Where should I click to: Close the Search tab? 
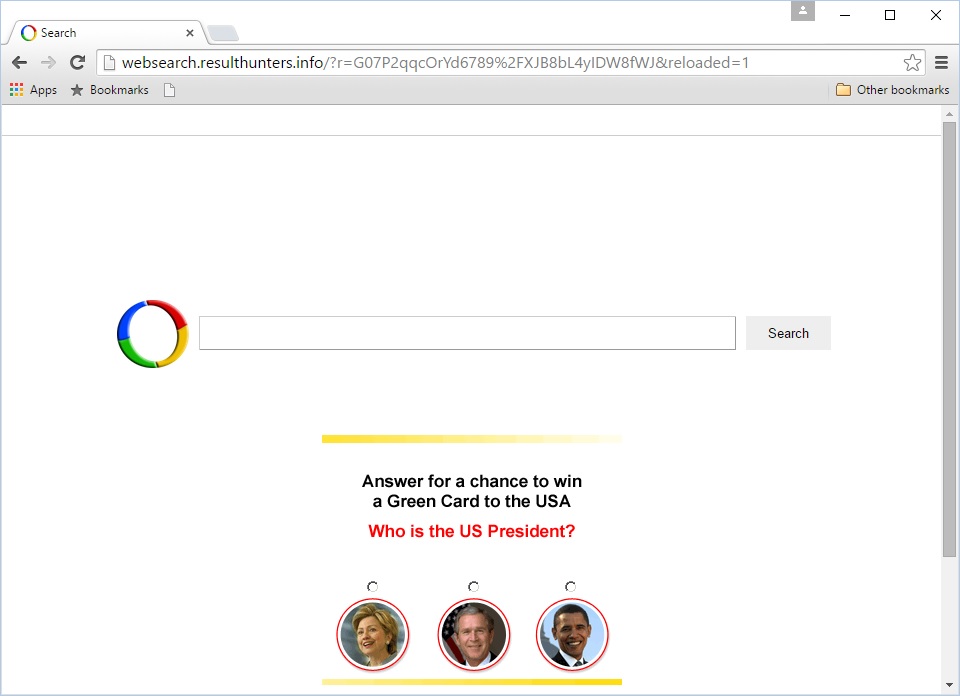pos(190,33)
